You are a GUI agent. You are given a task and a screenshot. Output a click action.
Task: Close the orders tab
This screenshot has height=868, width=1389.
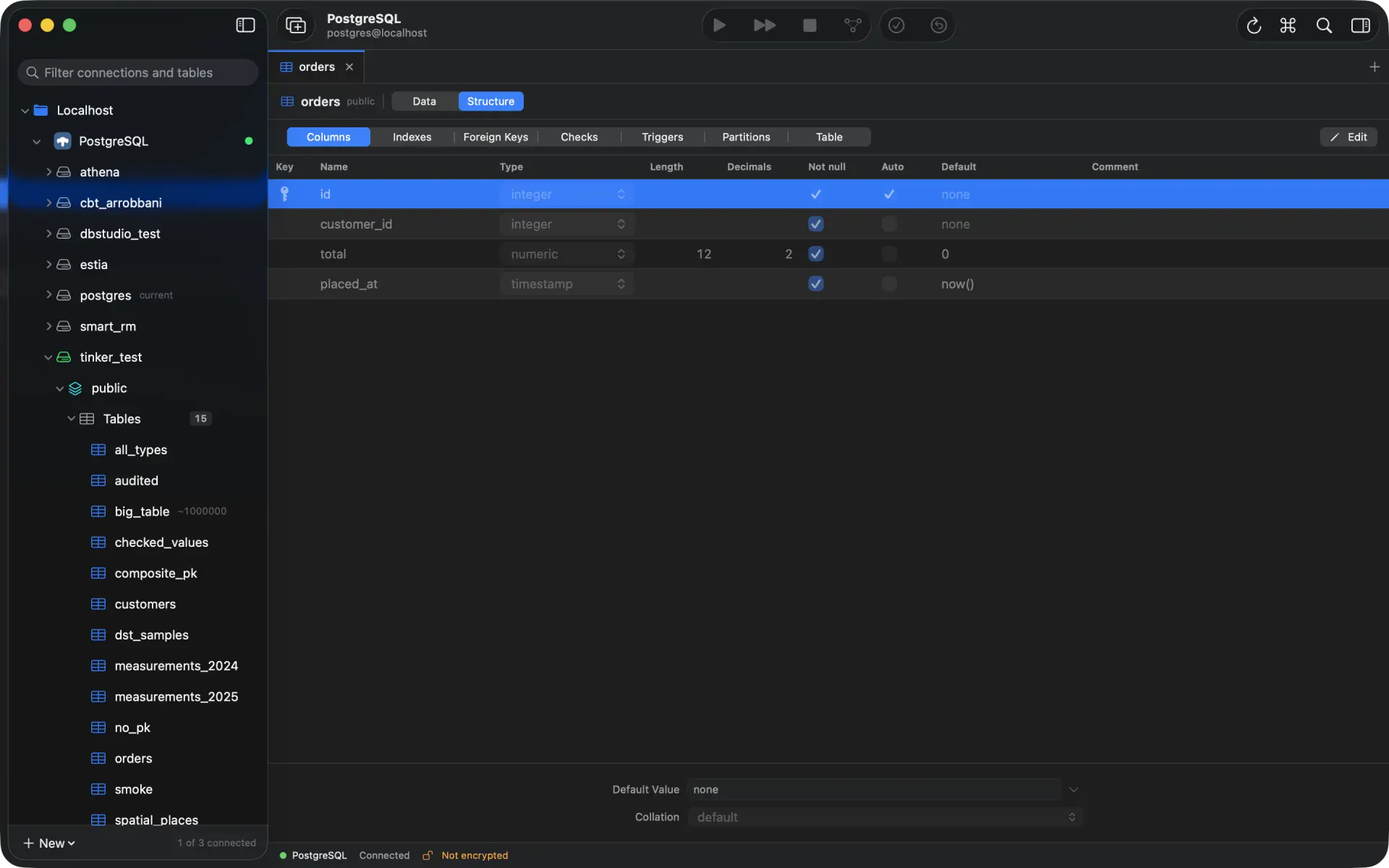click(349, 67)
